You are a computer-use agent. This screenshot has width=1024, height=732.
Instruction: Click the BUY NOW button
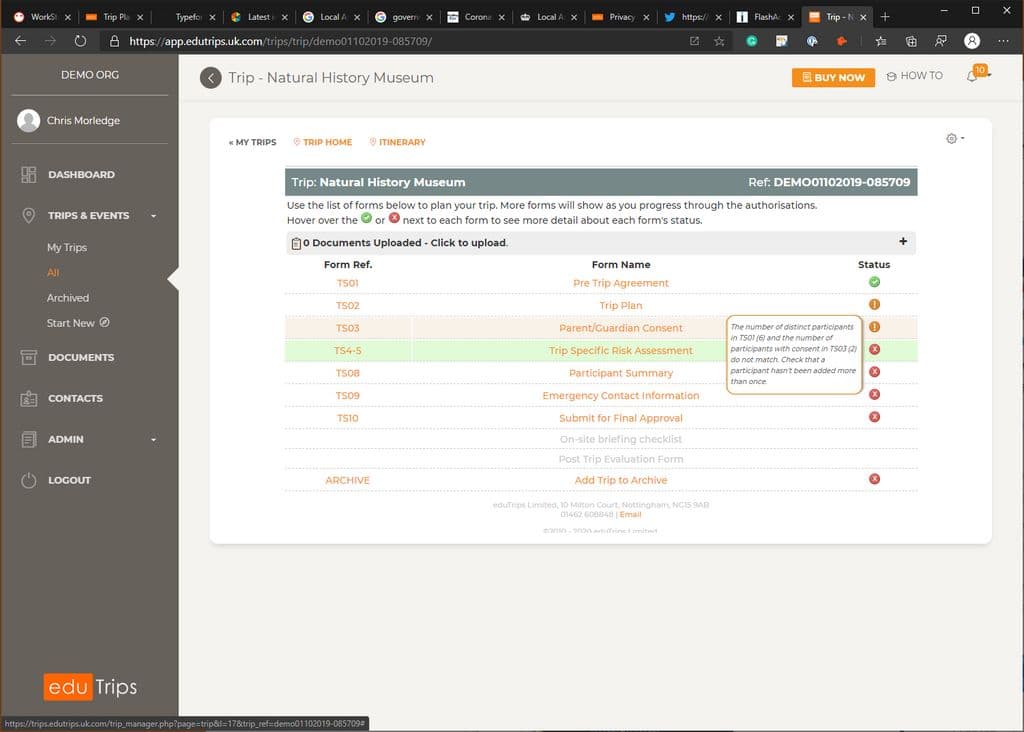pyautogui.click(x=833, y=77)
